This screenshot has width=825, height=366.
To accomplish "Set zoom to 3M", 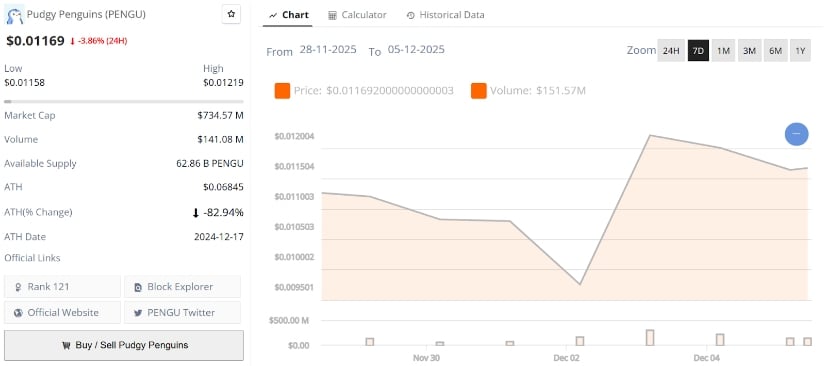I will pos(749,50).
